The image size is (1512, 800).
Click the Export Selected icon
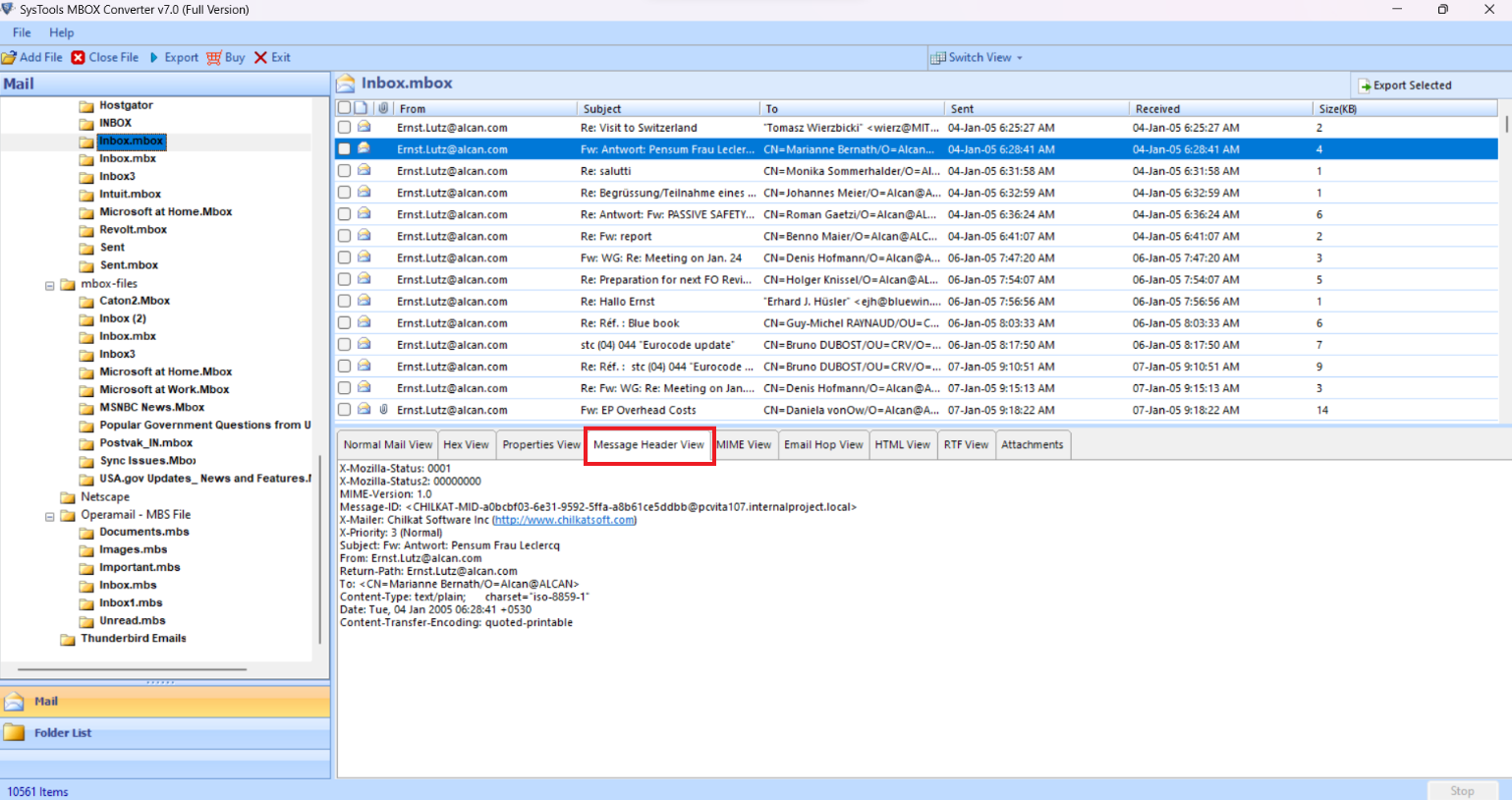[x=1362, y=85]
